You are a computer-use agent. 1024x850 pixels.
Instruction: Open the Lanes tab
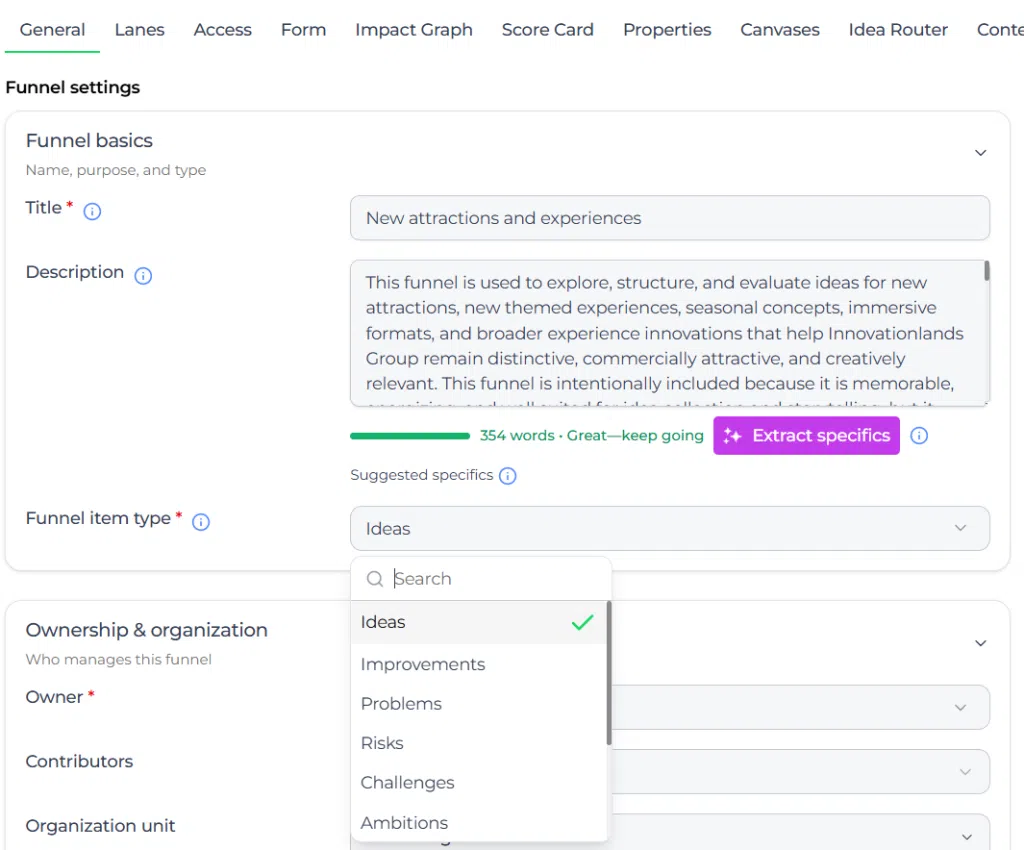139,30
